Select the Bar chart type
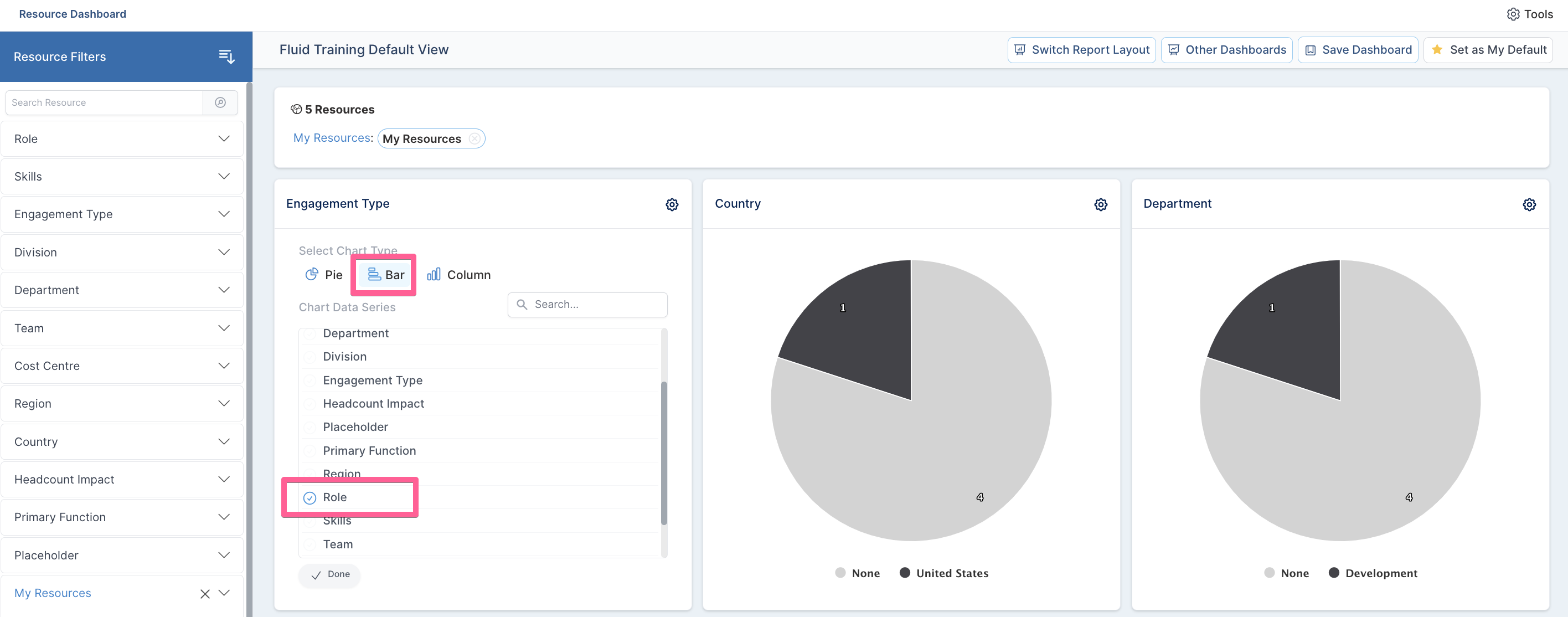 point(386,275)
